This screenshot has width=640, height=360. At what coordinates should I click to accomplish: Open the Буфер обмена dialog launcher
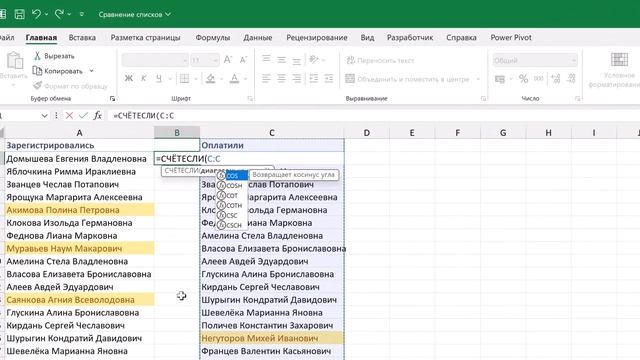pyautogui.click(x=112, y=98)
